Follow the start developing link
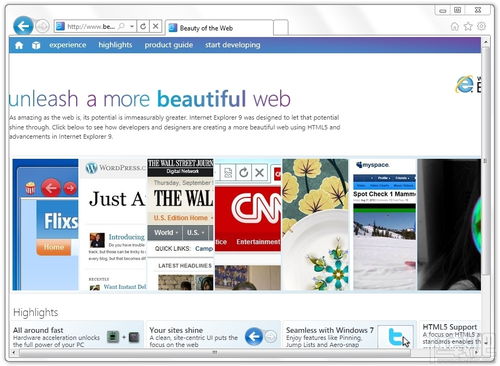The width and height of the screenshot is (500, 366). click(233, 45)
